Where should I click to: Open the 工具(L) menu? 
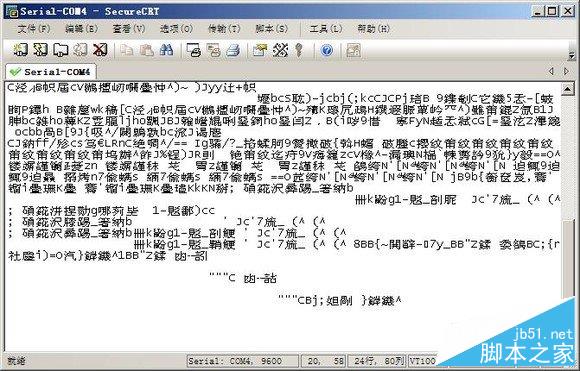(326, 29)
